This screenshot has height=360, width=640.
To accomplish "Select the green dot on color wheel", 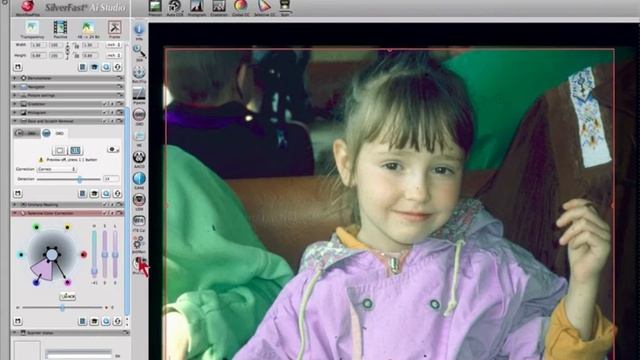I will pos(36,227).
